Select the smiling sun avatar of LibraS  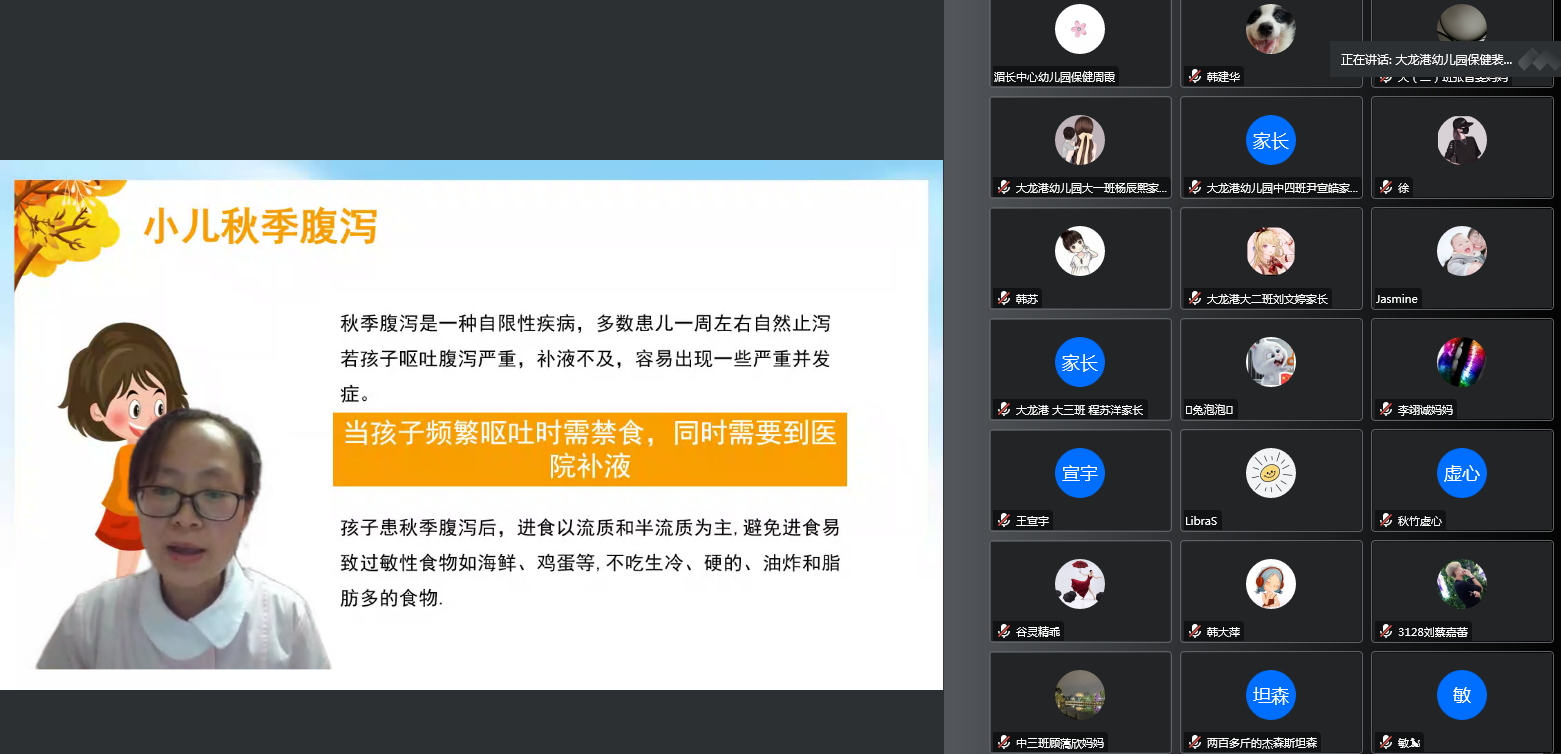click(x=1271, y=473)
